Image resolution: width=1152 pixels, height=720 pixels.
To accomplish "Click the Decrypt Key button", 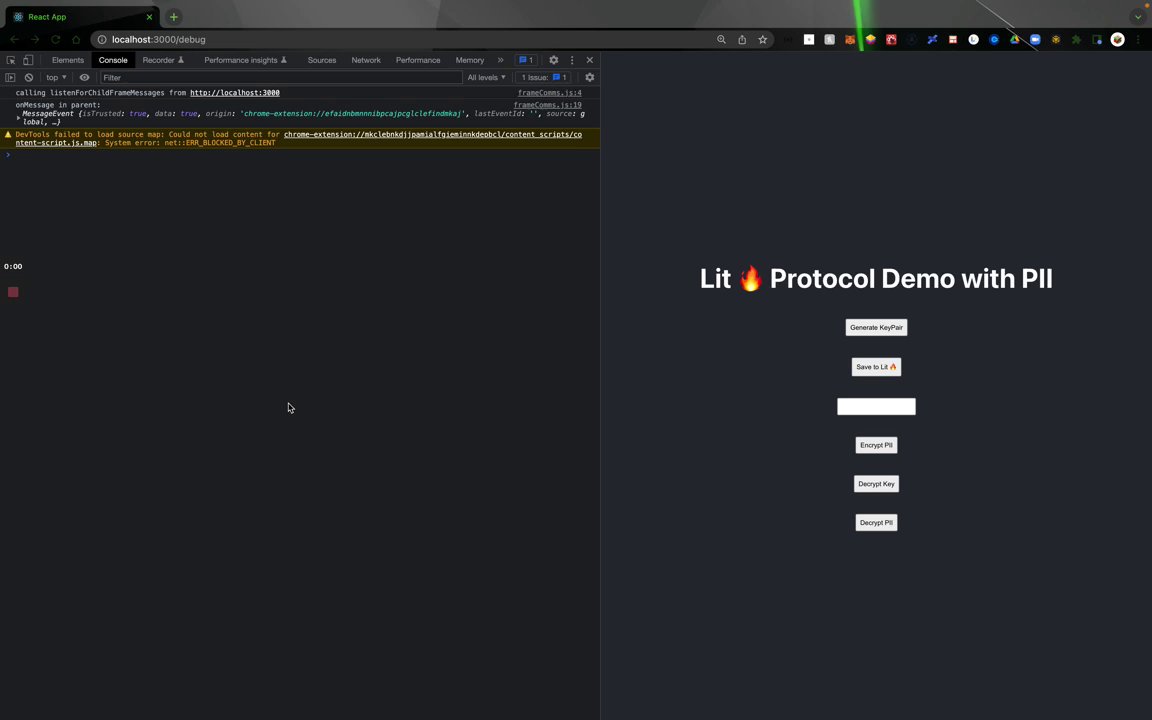I will coord(876,484).
